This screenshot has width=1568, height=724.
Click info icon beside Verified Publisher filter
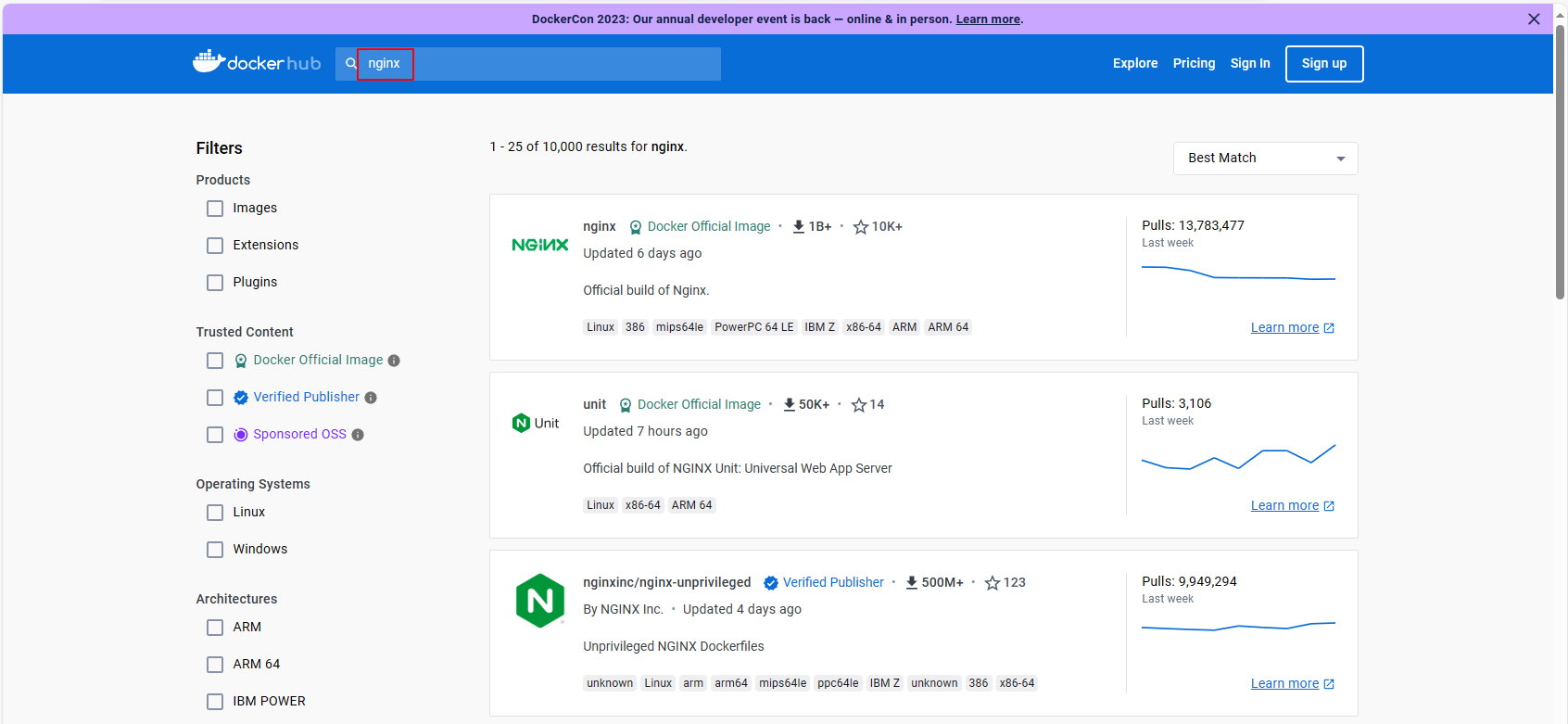click(x=371, y=398)
